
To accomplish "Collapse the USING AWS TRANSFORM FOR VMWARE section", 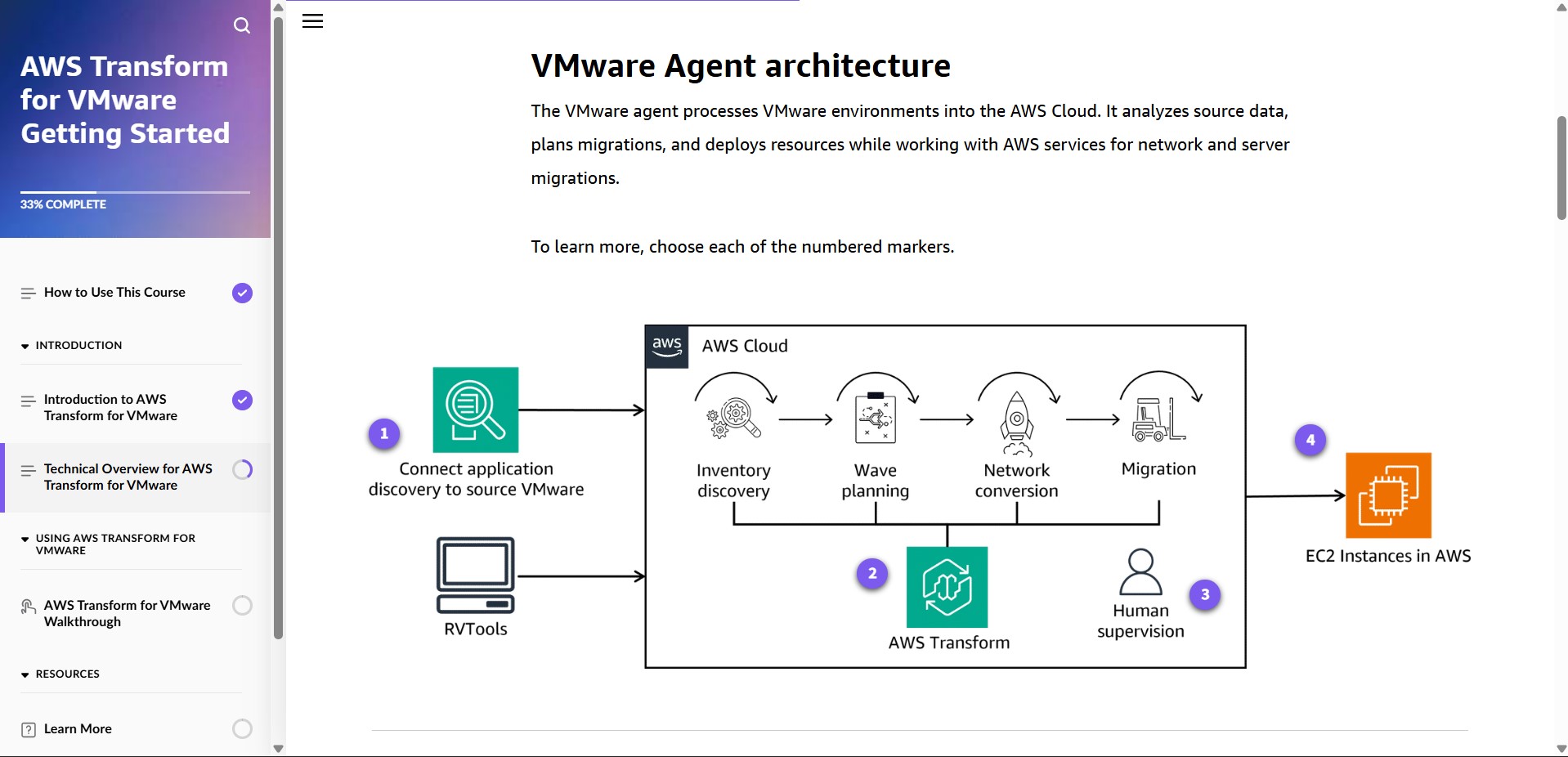I will 24,538.
